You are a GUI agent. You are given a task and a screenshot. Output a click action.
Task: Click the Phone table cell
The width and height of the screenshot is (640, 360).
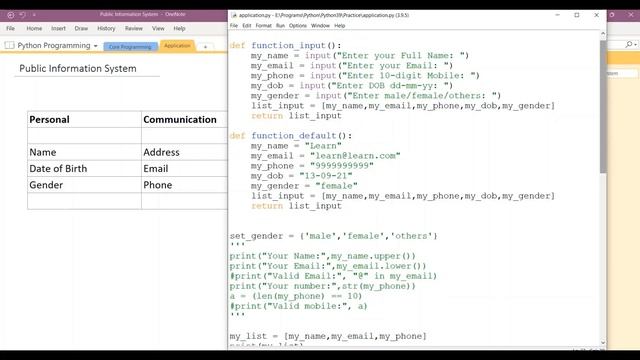pyautogui.click(x=184, y=185)
